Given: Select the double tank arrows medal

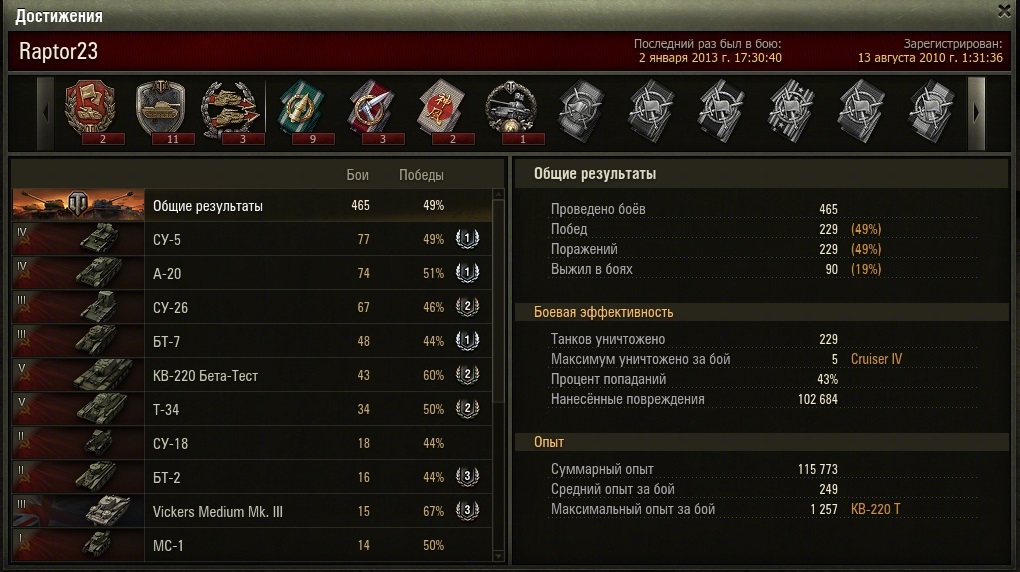Looking at the screenshot, I should (x=231, y=111).
